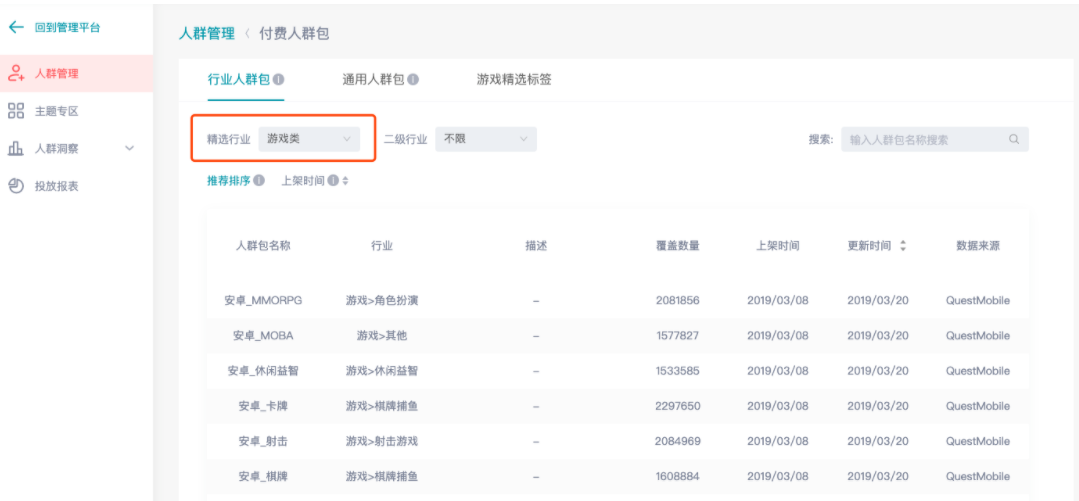Go back via 回到管理平台 link
Image resolution: width=1079 pixels, height=501 pixels.
(67, 28)
